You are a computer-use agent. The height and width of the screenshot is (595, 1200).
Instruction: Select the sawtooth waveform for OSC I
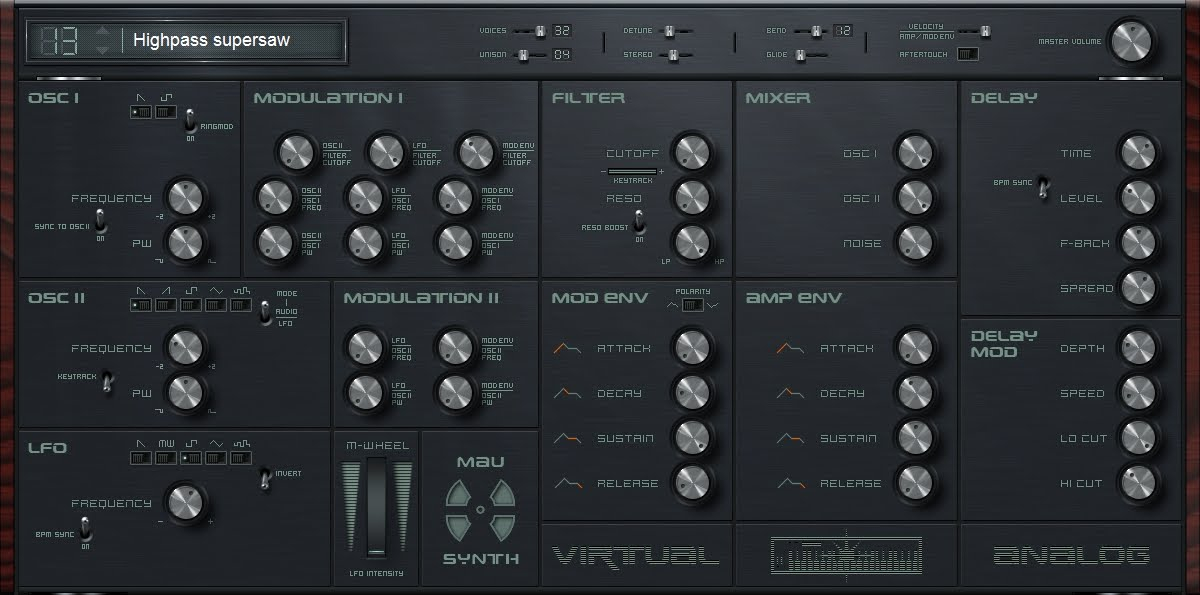[x=141, y=113]
